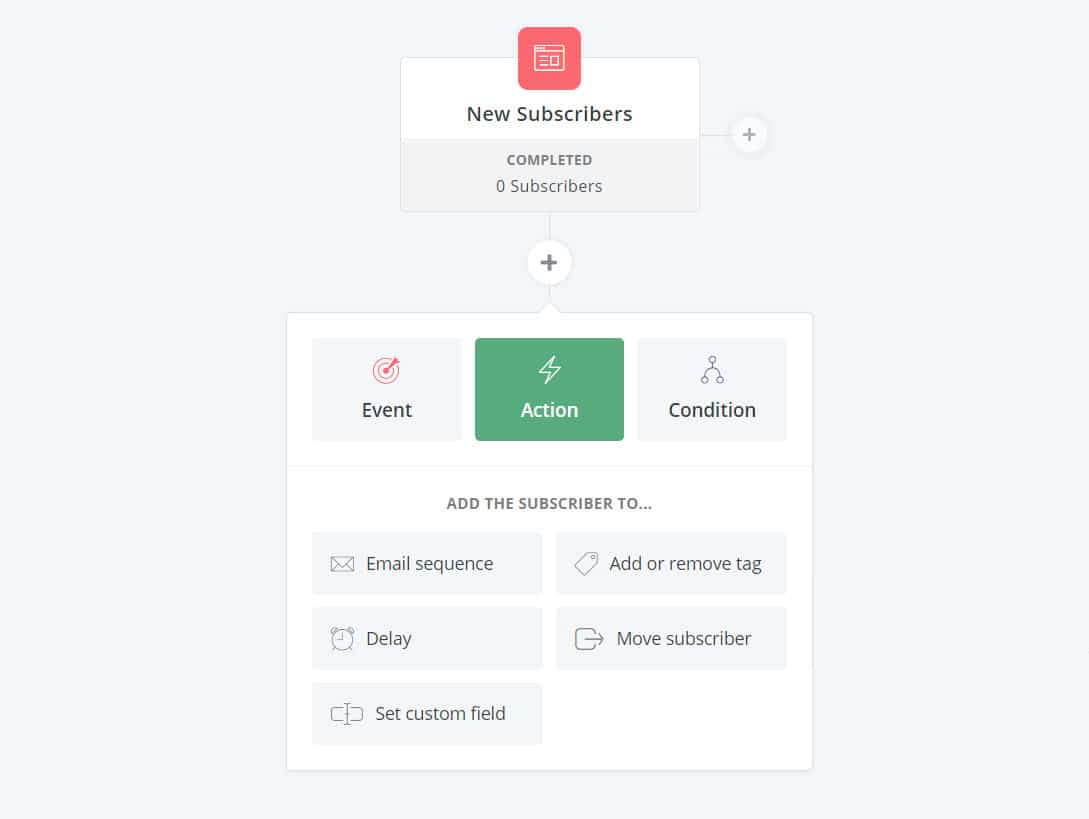The image size is (1089, 819).
Task: Select the Condition branch icon
Action: (x=712, y=370)
